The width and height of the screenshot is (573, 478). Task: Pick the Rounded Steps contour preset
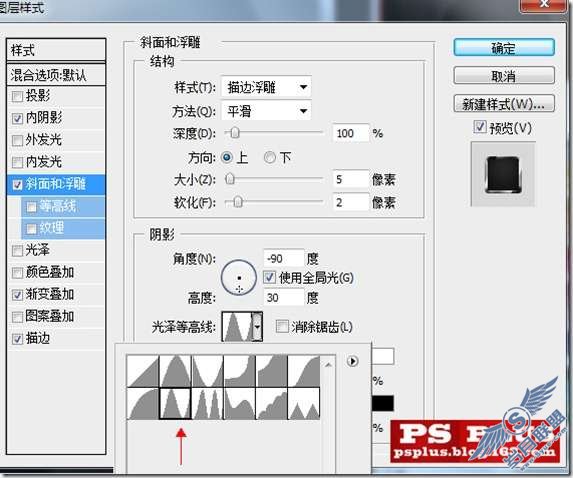pos(272,403)
